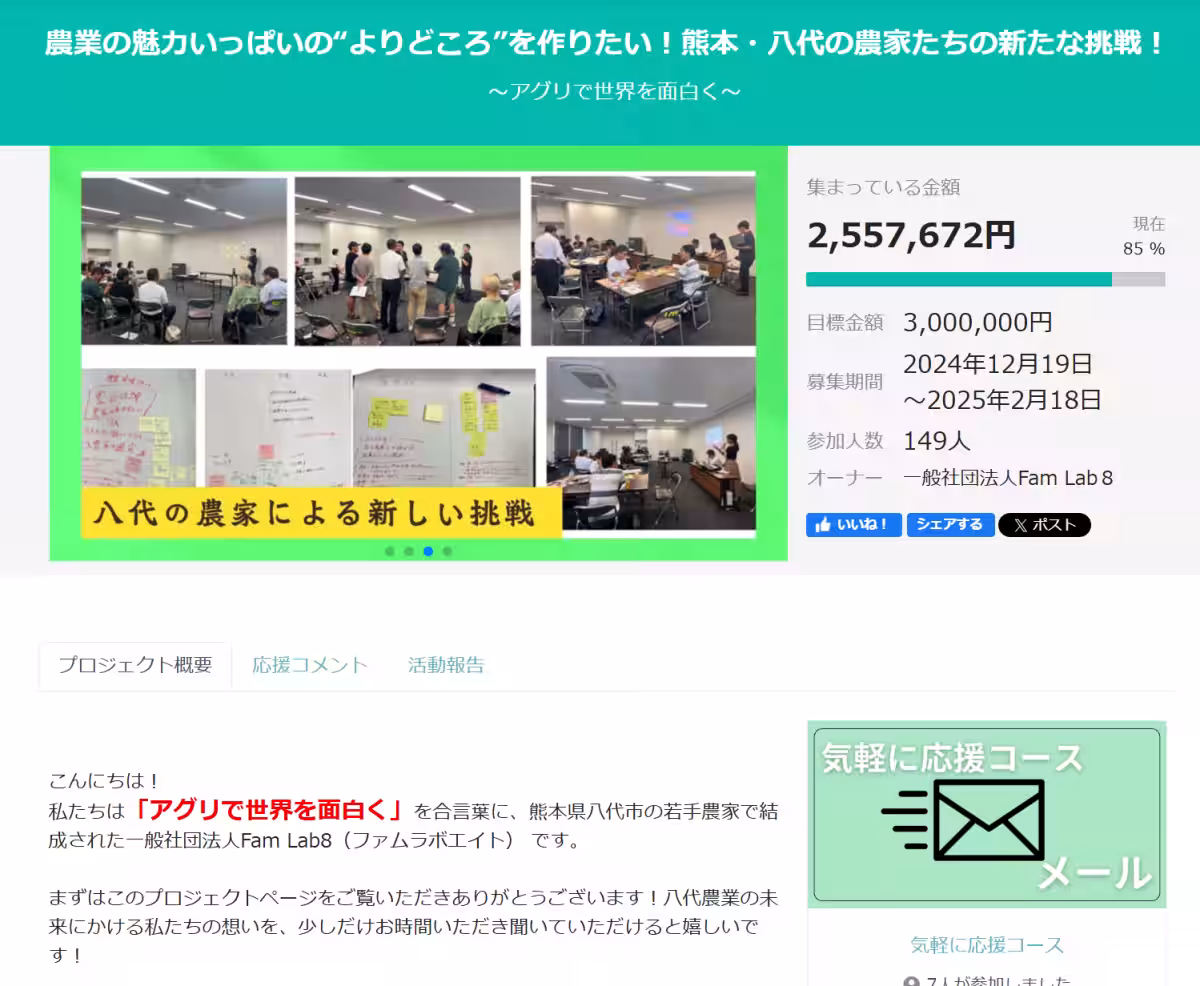Go to the last carousel dot
The image size is (1200, 986).
pyautogui.click(x=447, y=551)
